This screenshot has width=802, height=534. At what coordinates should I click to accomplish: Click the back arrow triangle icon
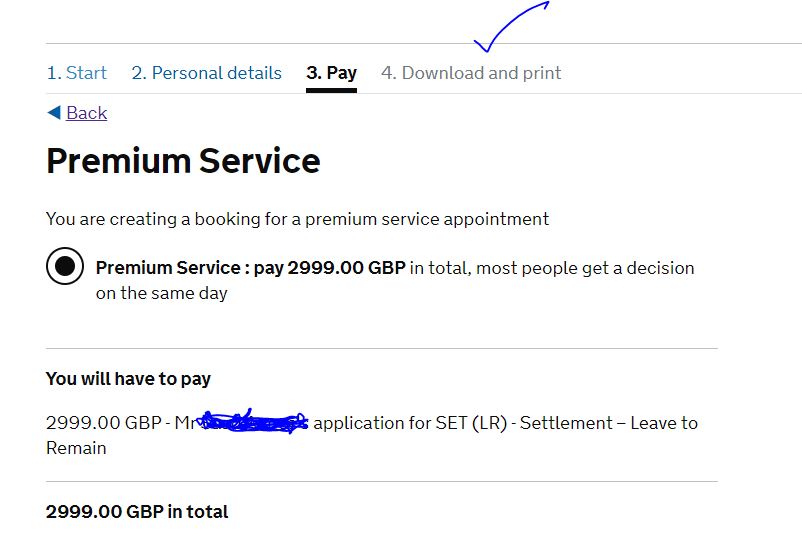click(x=53, y=113)
